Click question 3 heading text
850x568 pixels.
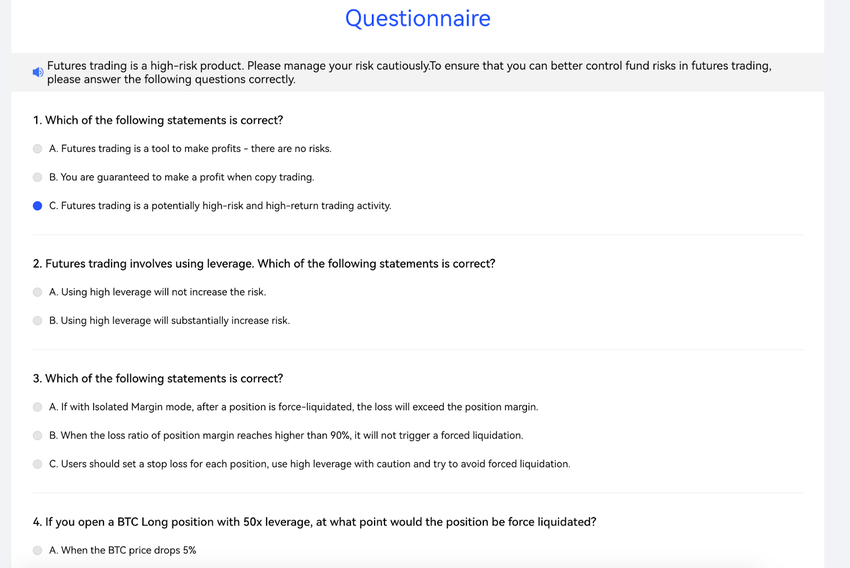click(158, 379)
